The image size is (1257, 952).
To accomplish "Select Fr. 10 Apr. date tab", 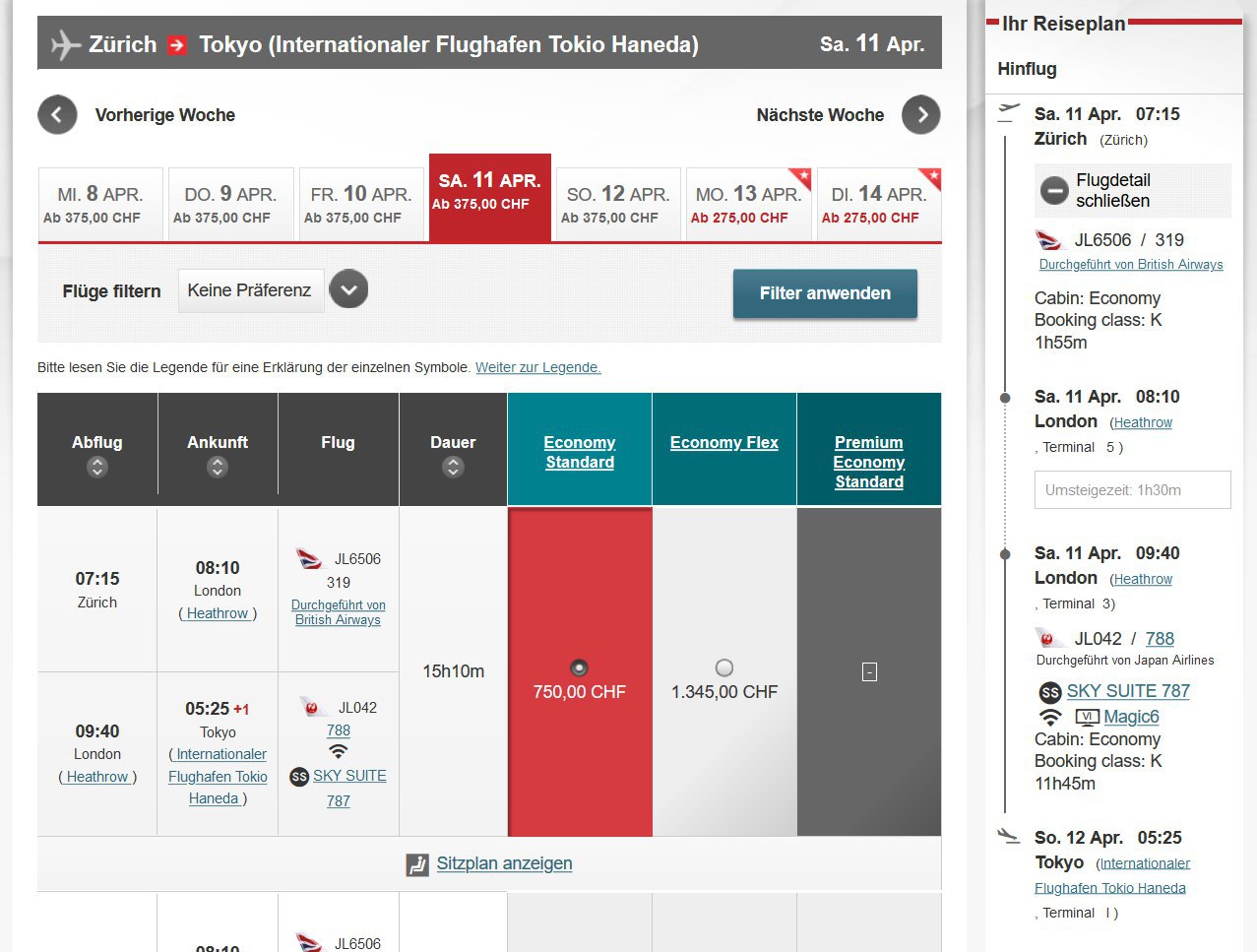I will point(361,205).
